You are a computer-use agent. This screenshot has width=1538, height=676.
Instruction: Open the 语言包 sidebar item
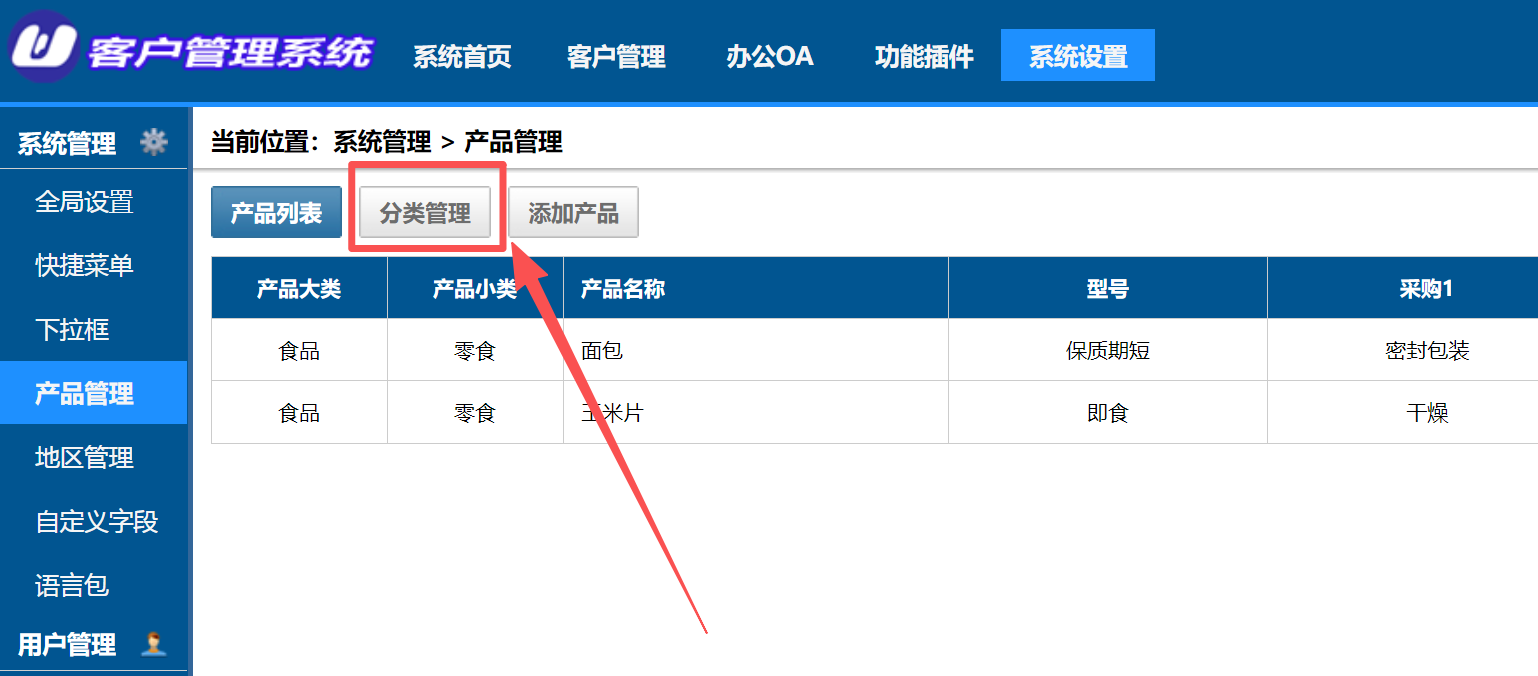pos(72,585)
